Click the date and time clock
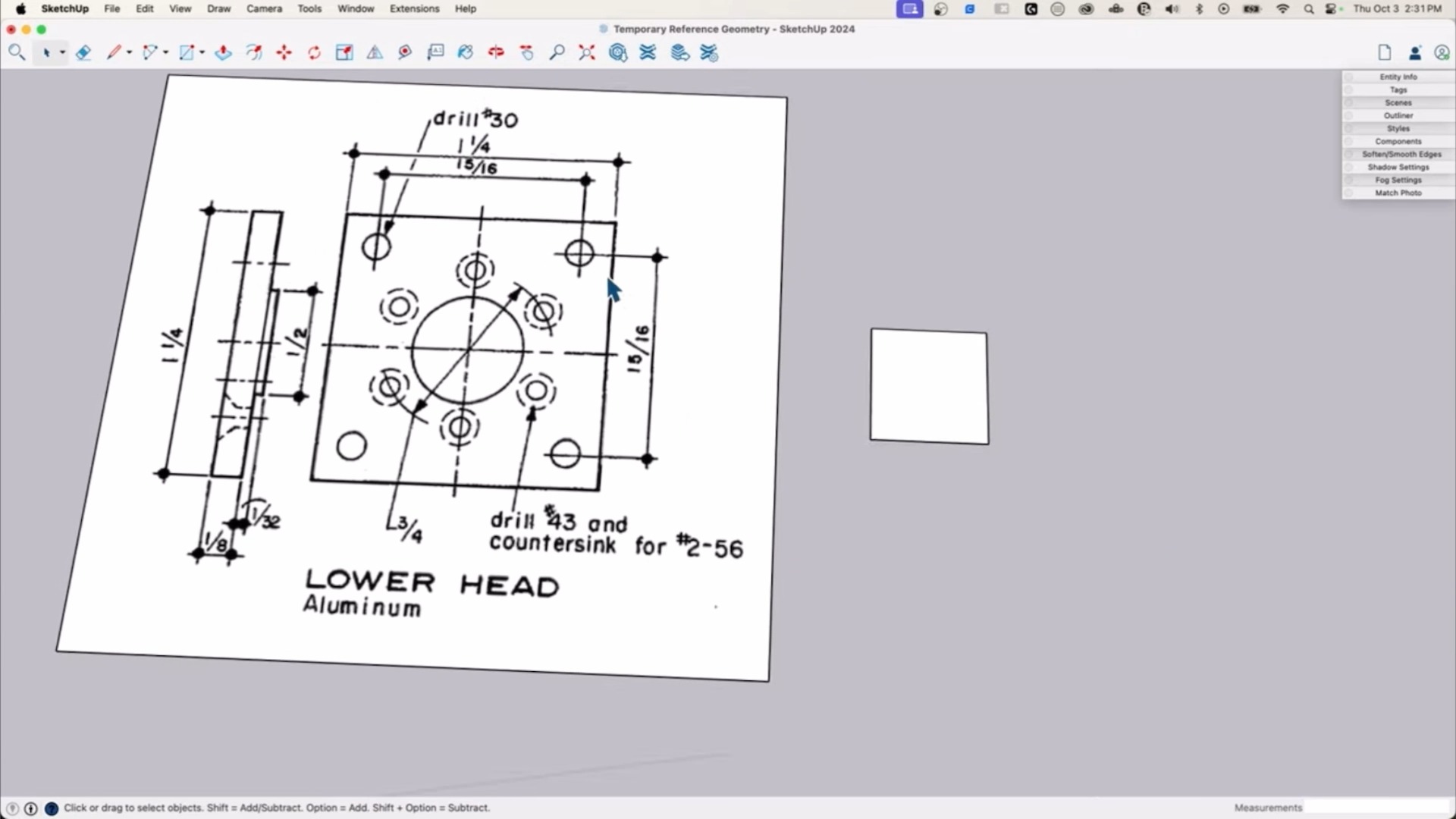 pos(1398,9)
